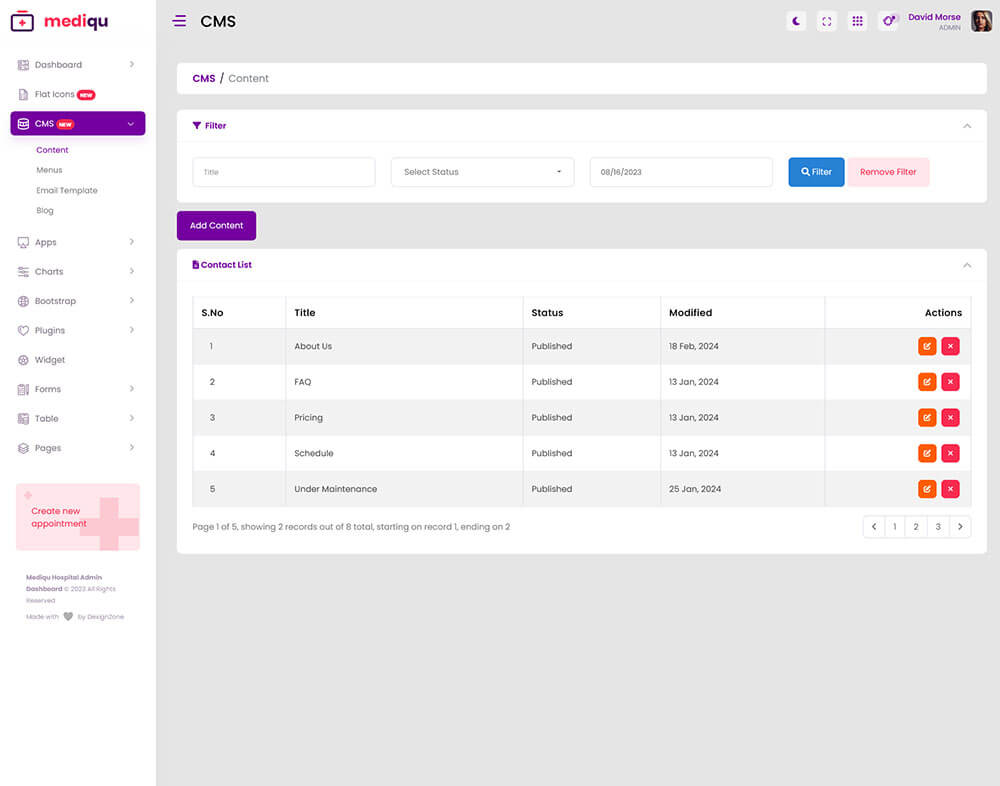1000x786 pixels.
Task: Collapse the Filter panel
Action: point(966,126)
